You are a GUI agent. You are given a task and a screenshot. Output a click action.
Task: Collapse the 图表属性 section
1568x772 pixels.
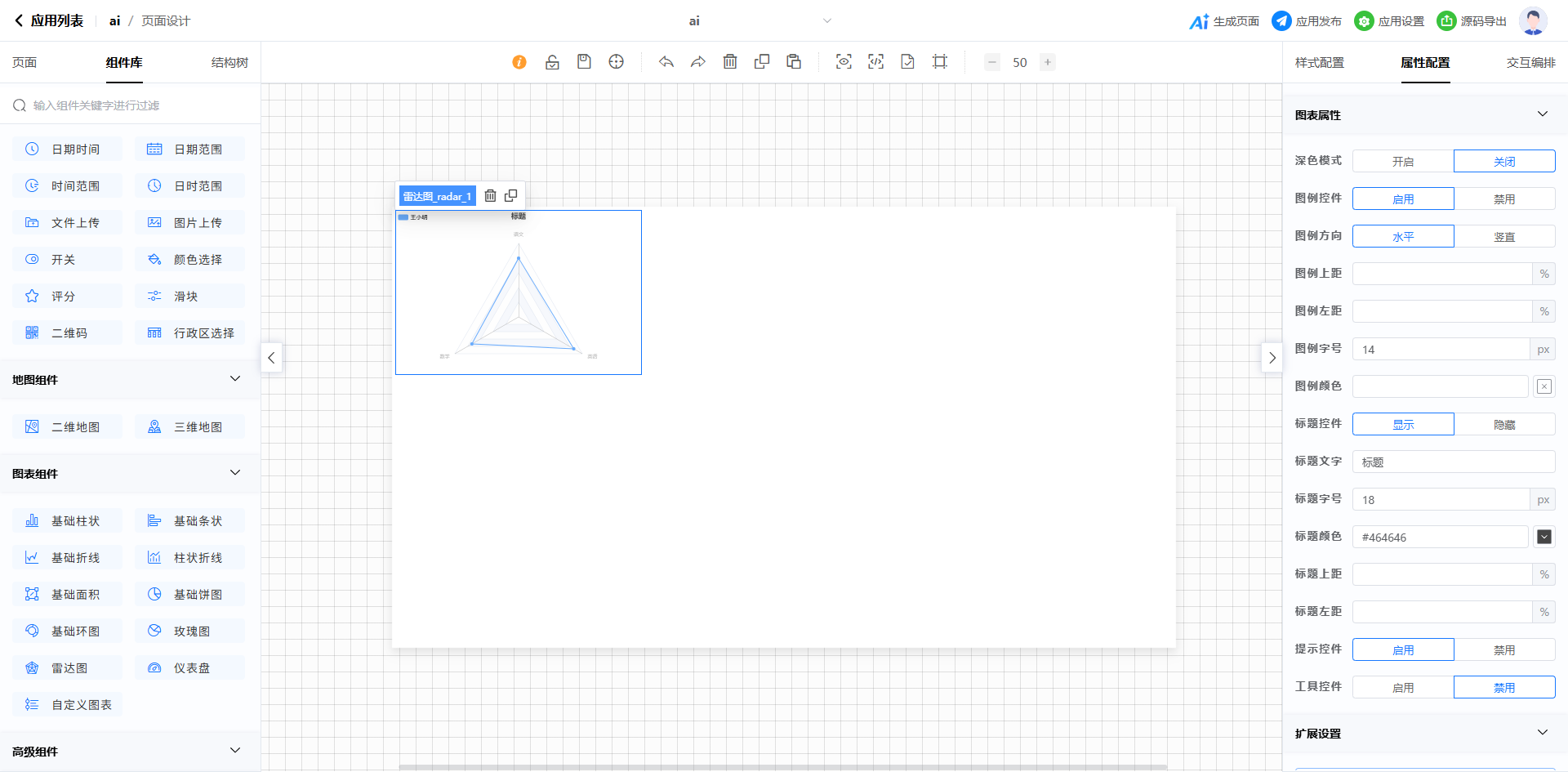1542,114
